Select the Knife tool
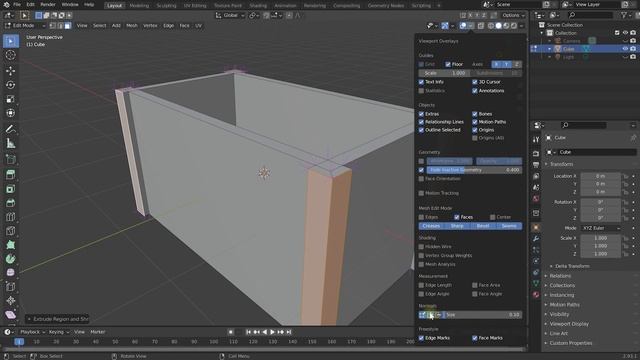 [x=11, y=231]
